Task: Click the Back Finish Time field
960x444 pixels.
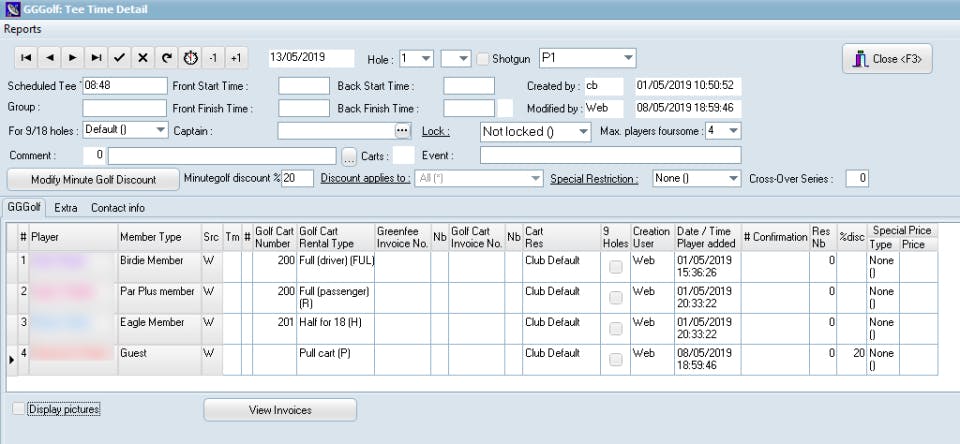Action: pyautogui.click(x=468, y=108)
